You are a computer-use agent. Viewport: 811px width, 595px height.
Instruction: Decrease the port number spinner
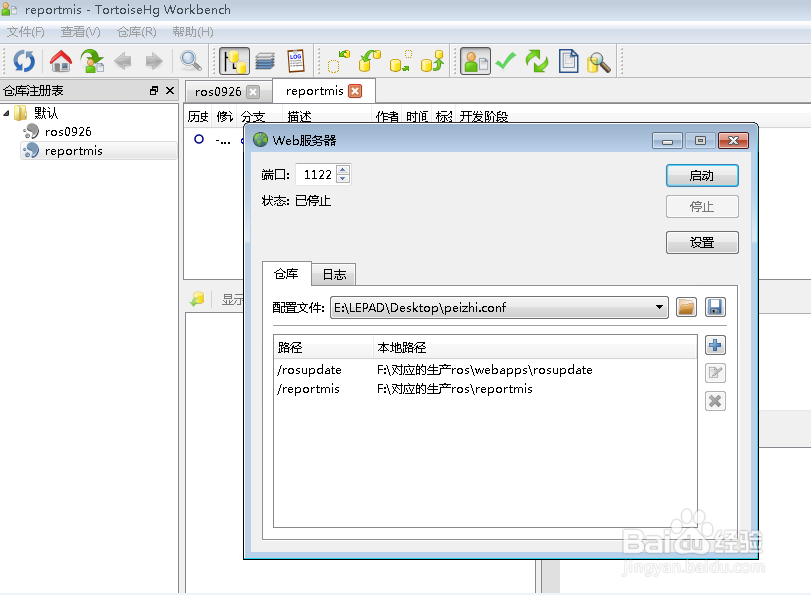tap(342, 178)
